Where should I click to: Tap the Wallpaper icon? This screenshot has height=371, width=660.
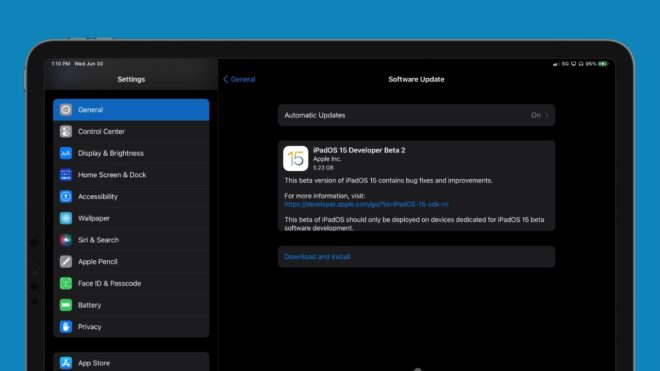click(66, 218)
